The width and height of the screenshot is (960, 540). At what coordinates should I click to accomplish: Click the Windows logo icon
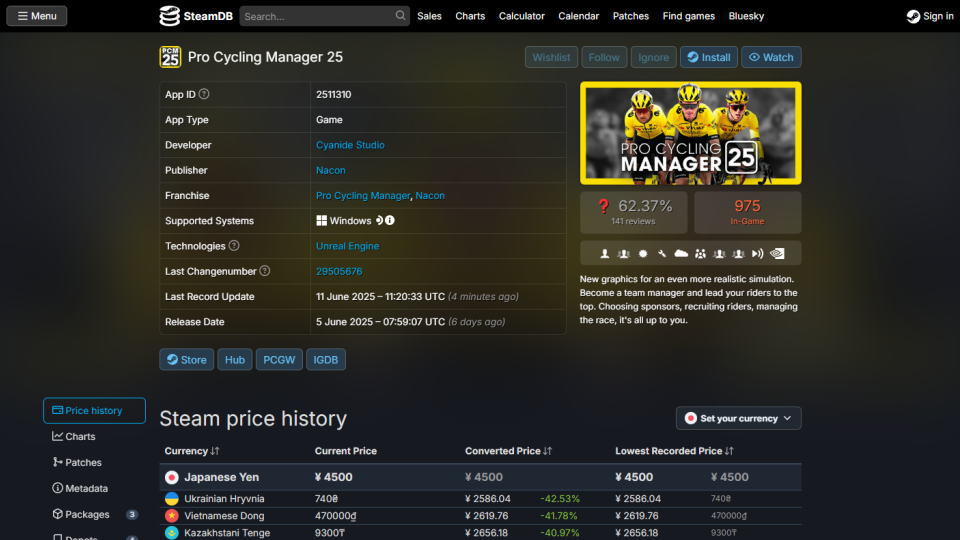[x=321, y=220]
